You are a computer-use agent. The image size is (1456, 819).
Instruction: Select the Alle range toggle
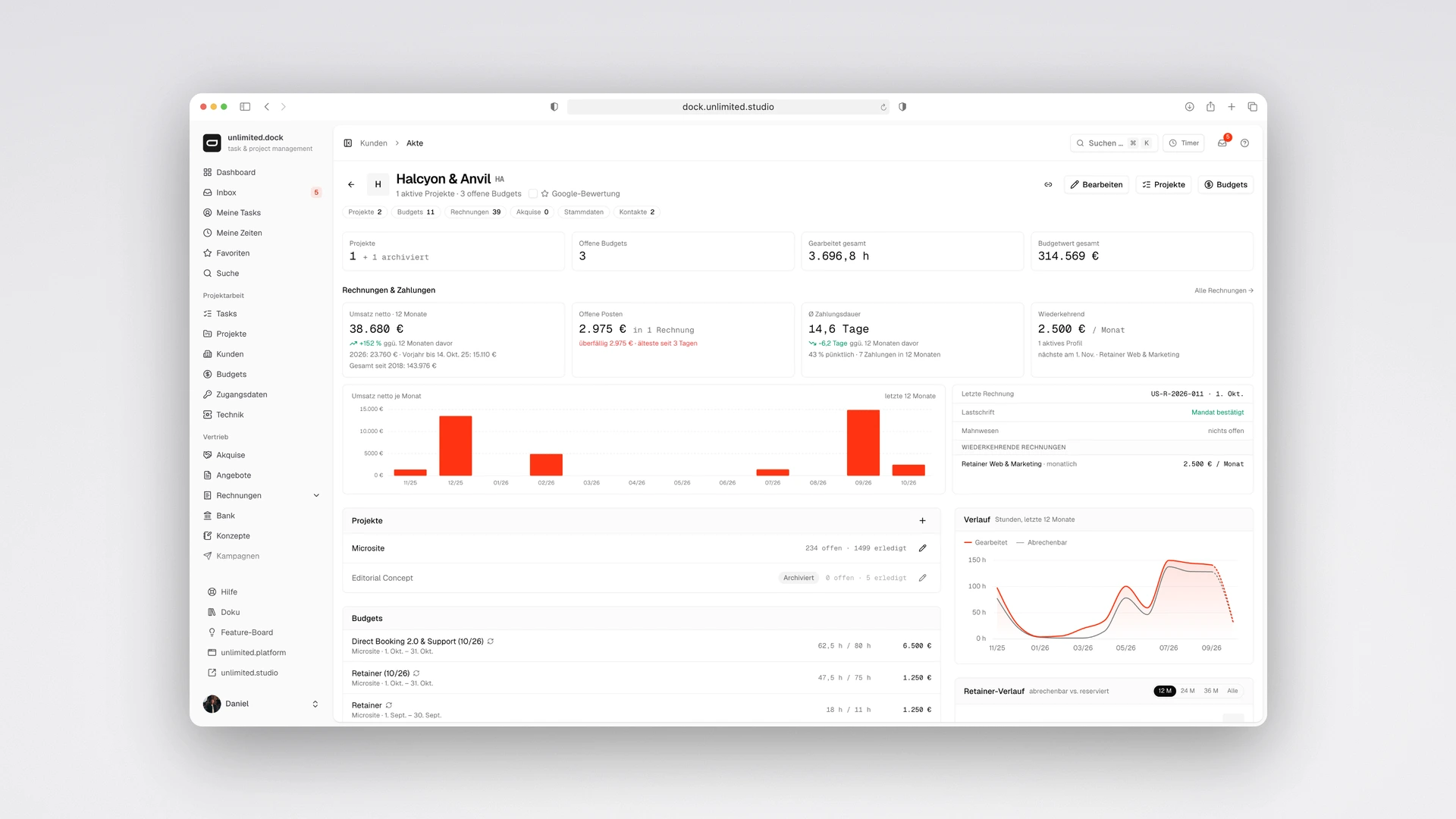click(1233, 691)
